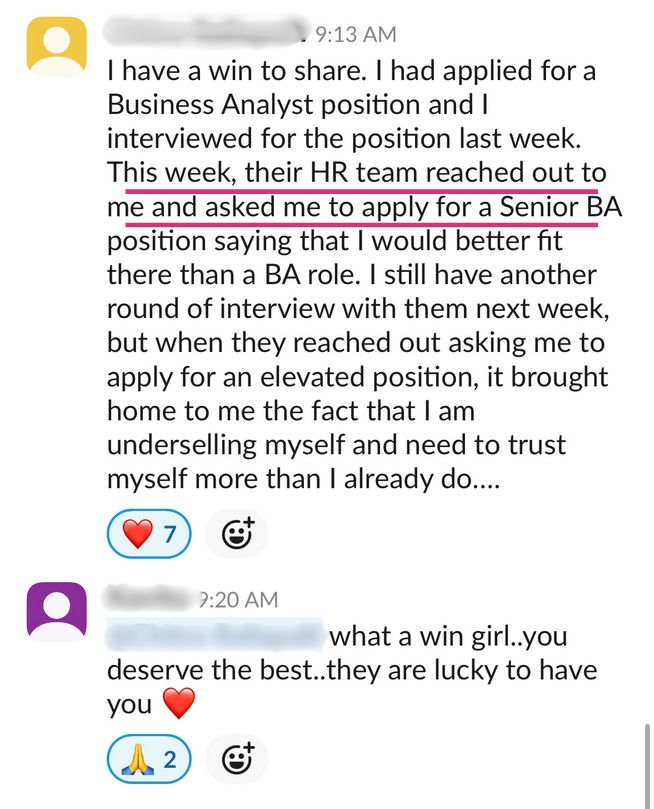
Task: Click the red heart emoji ending the reply
Action: click(177, 705)
